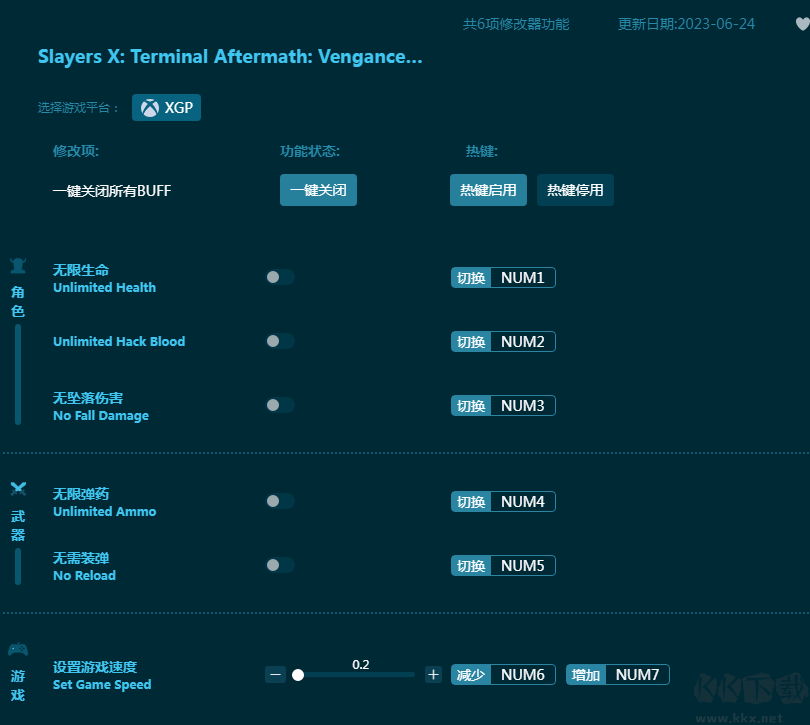Click the game speed value 0.2
The width and height of the screenshot is (810, 725).
361,665
